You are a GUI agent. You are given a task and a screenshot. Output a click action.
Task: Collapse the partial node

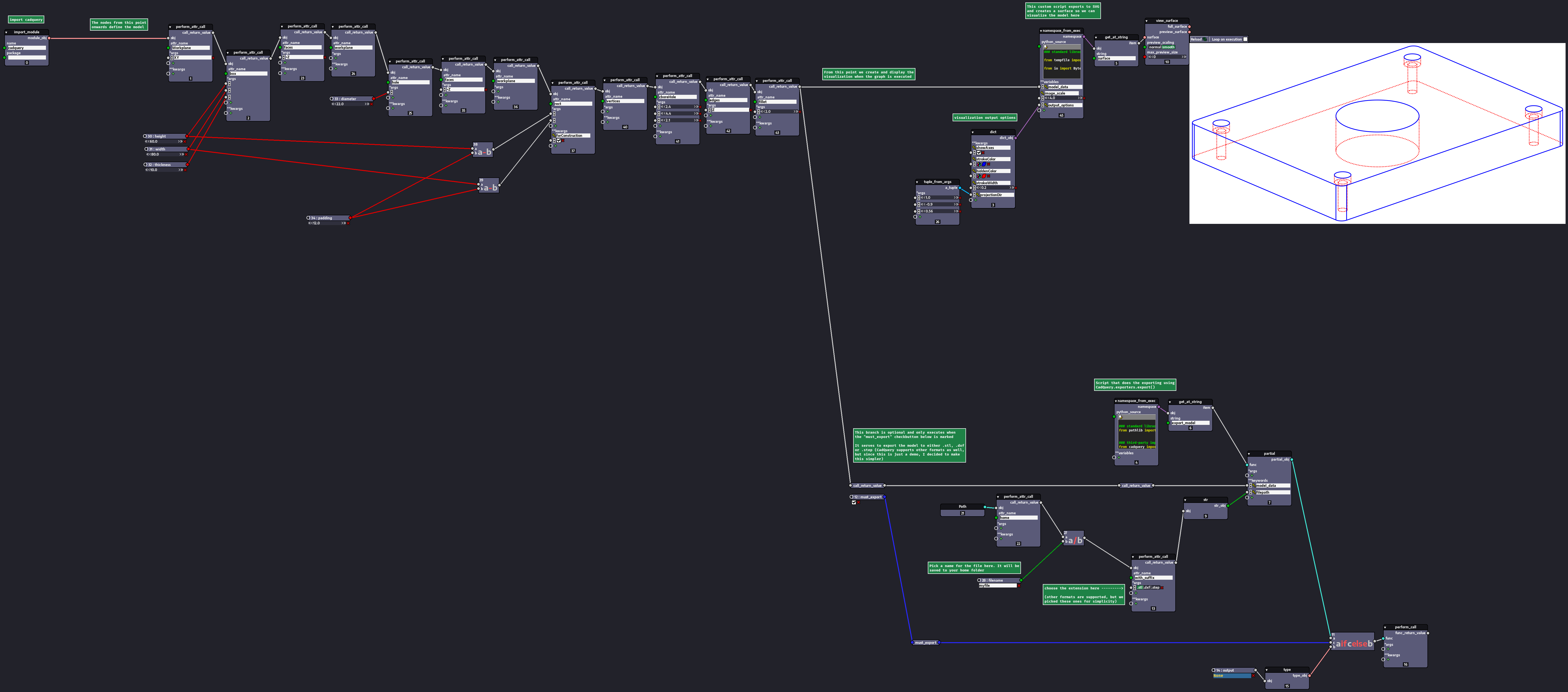tap(1249, 454)
